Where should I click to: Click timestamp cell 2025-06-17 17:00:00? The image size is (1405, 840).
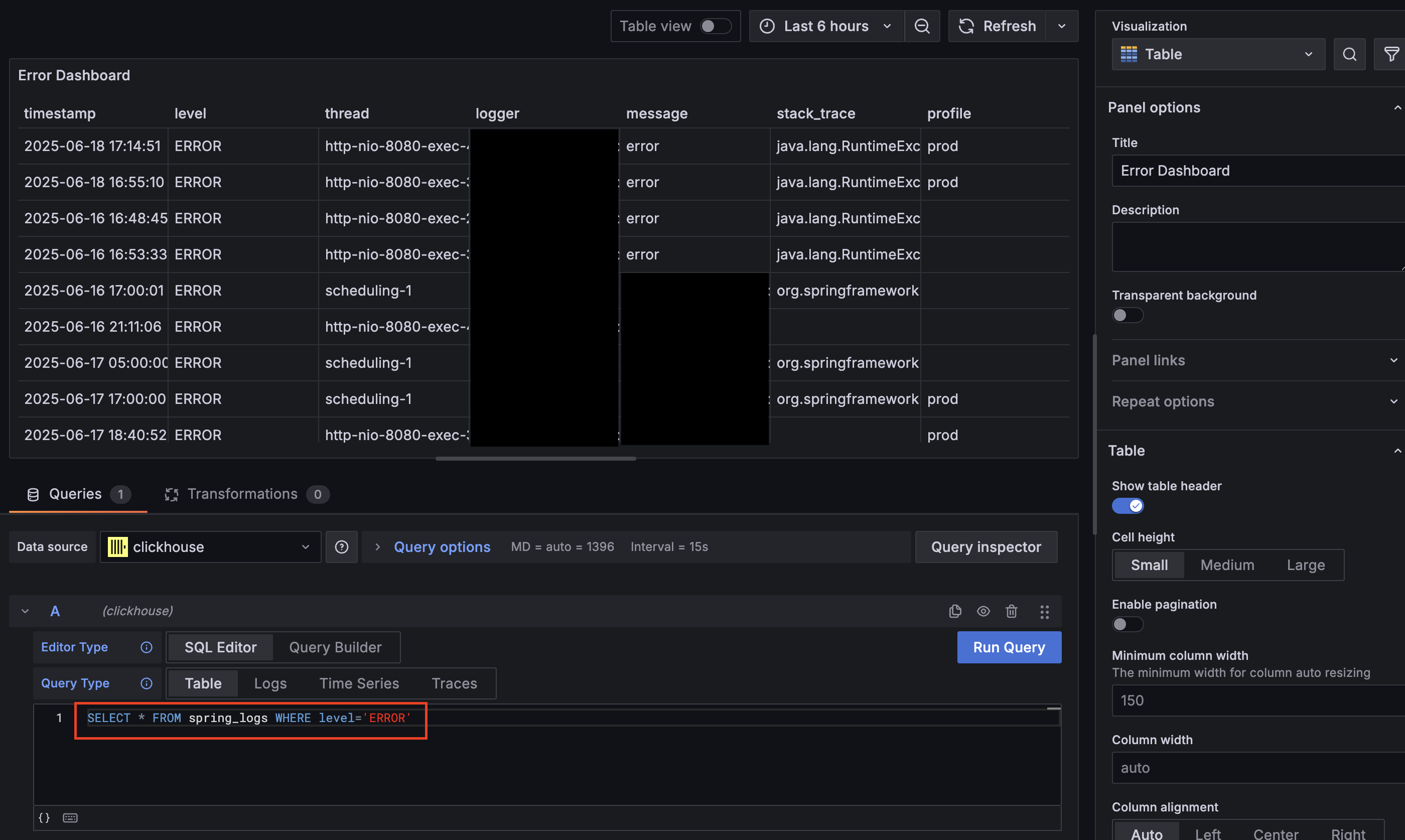93,399
